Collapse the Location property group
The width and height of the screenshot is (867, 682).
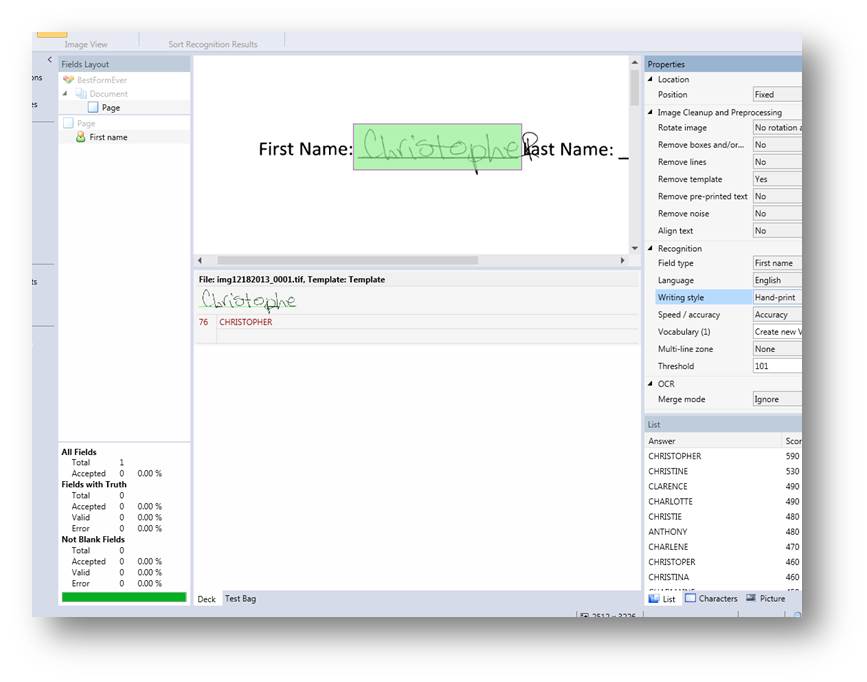point(651,80)
